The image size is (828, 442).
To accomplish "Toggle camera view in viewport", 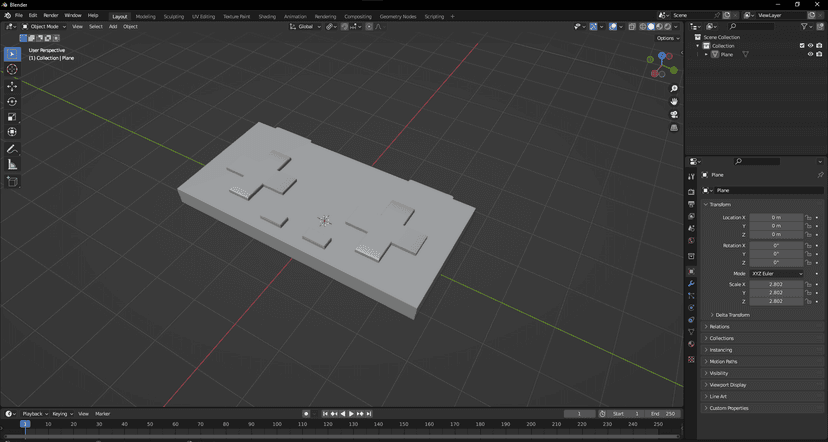I will point(674,114).
